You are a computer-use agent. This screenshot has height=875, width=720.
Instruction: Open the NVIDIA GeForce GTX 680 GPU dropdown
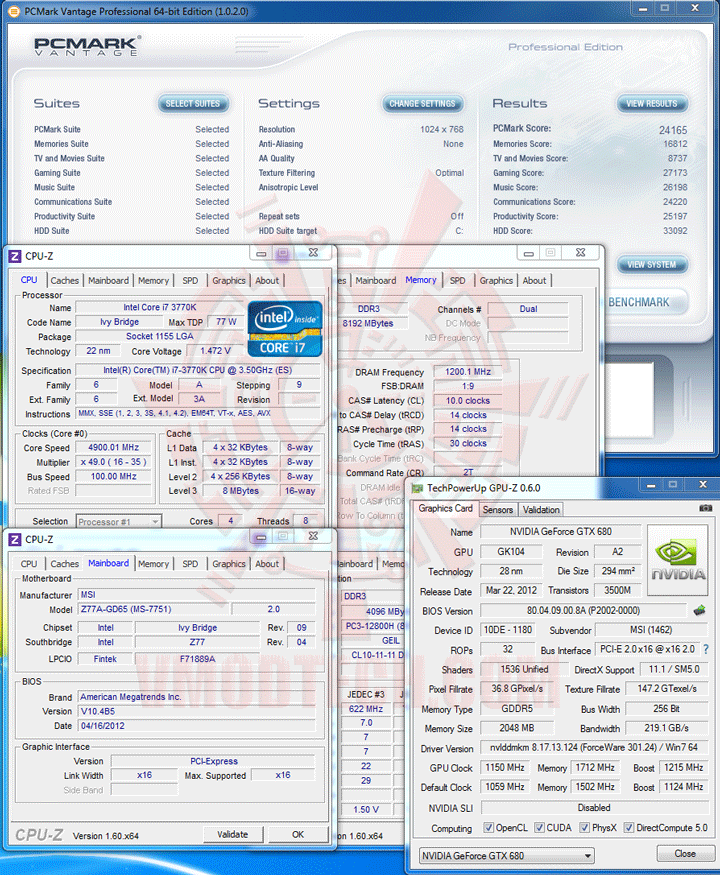pos(506,855)
